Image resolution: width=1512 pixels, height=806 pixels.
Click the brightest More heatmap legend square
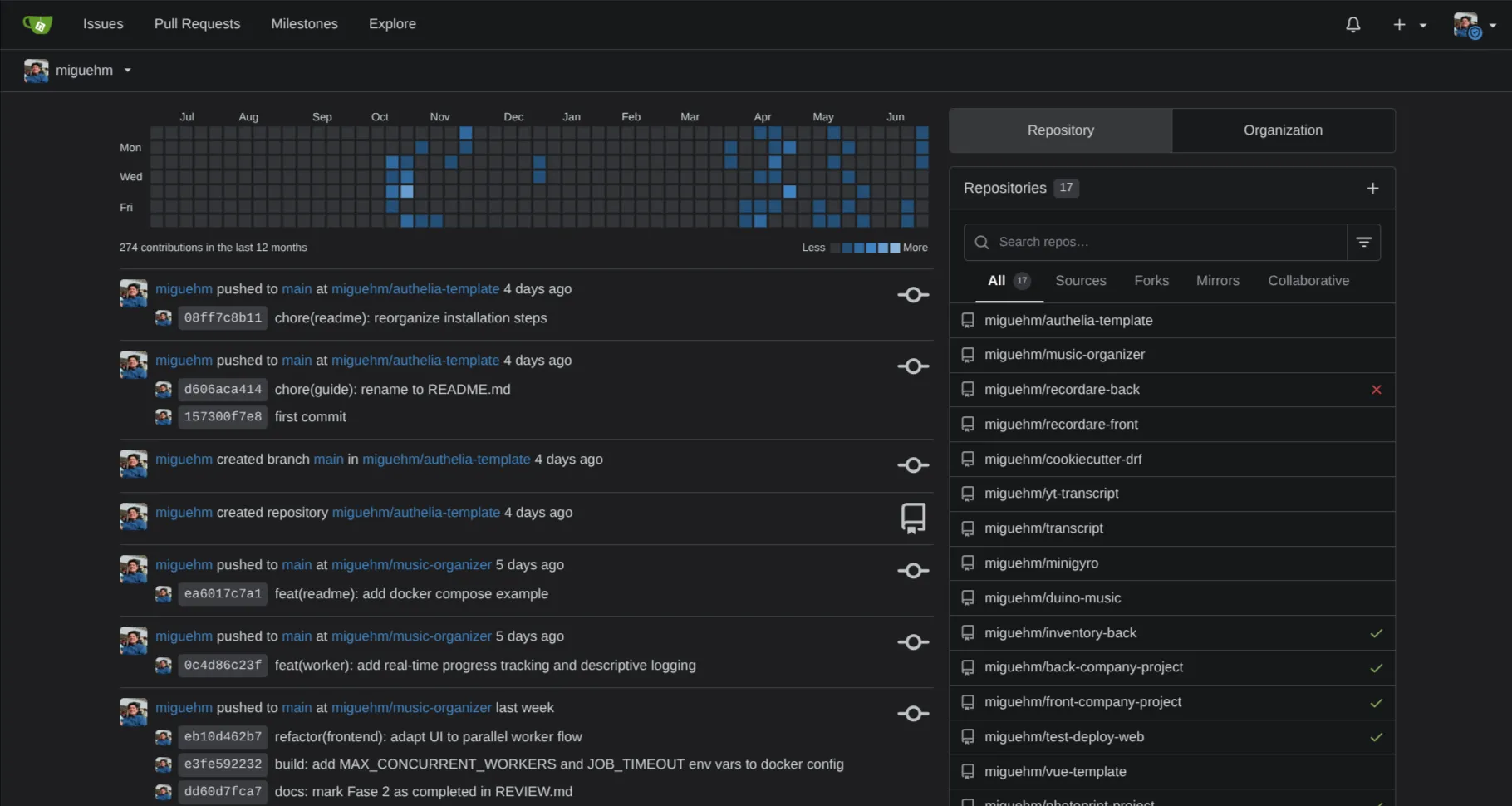[x=895, y=248]
